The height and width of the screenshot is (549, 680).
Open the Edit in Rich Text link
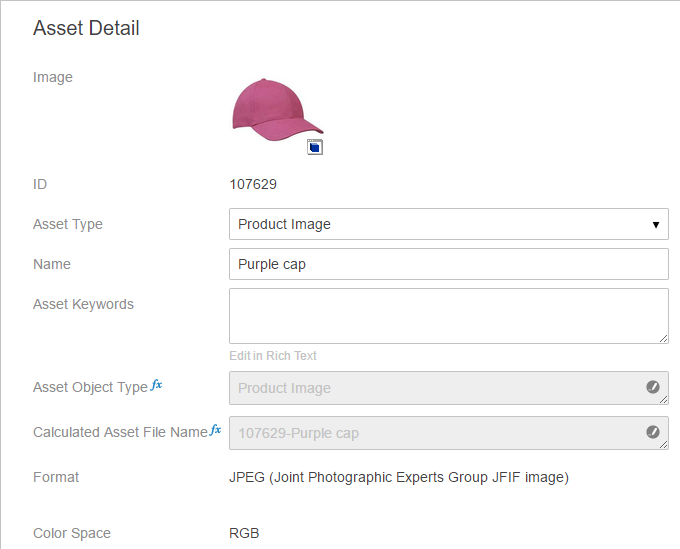point(273,356)
